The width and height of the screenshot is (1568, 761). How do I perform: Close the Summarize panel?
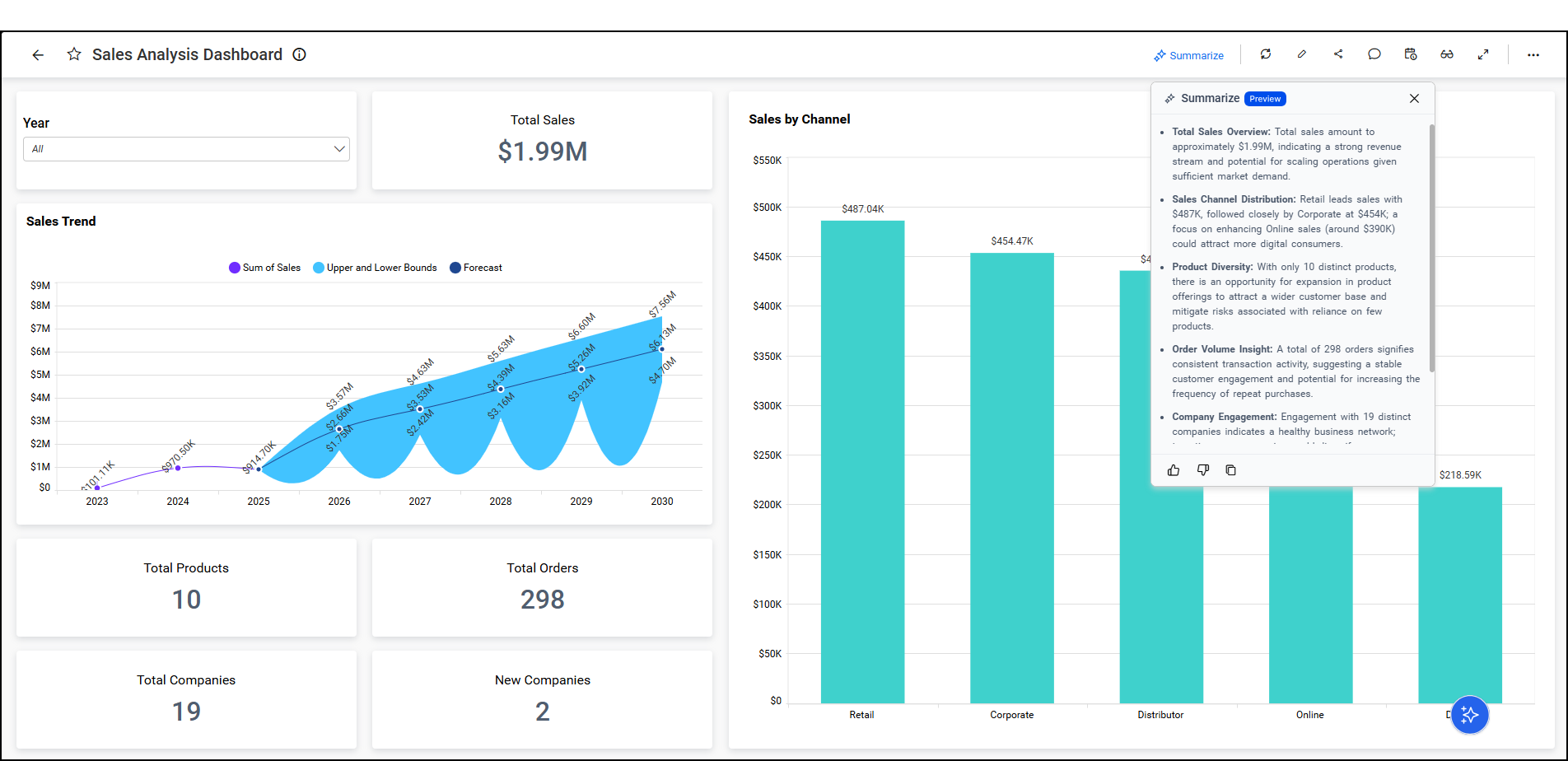(1414, 99)
